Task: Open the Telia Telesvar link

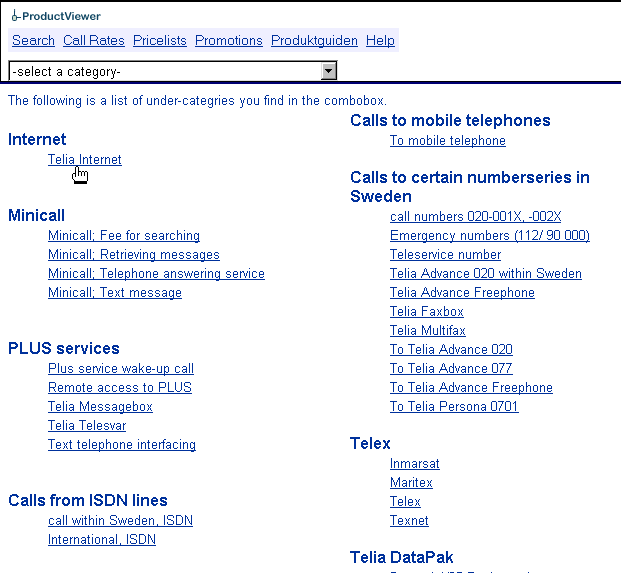Action: pos(87,425)
